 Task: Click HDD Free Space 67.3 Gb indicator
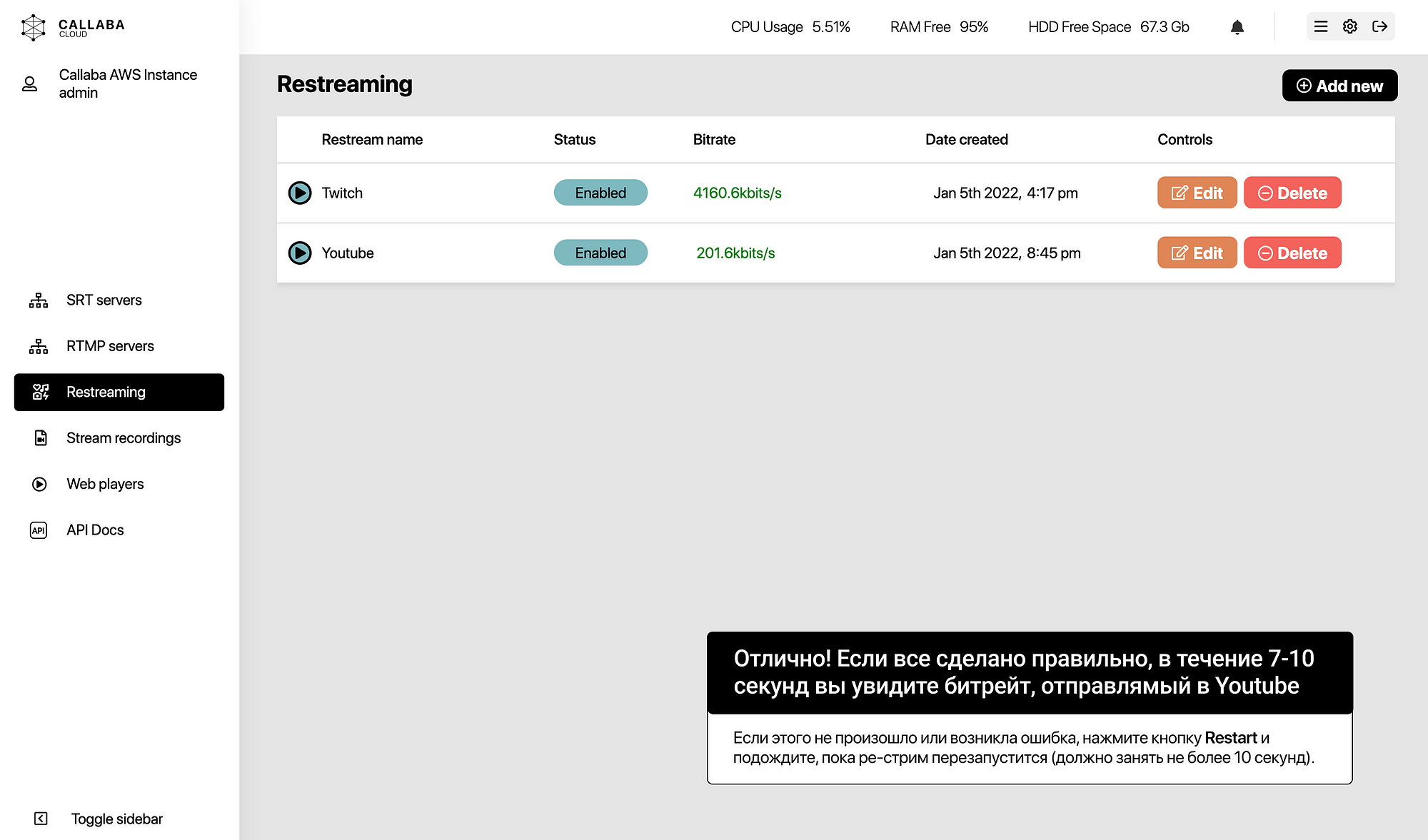[1109, 27]
